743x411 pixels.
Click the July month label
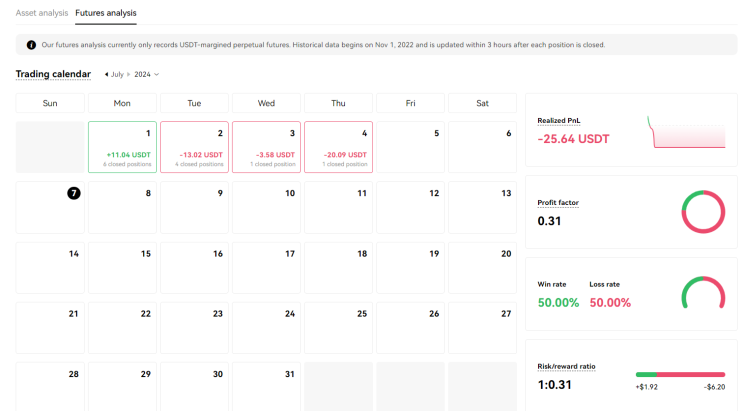point(117,74)
